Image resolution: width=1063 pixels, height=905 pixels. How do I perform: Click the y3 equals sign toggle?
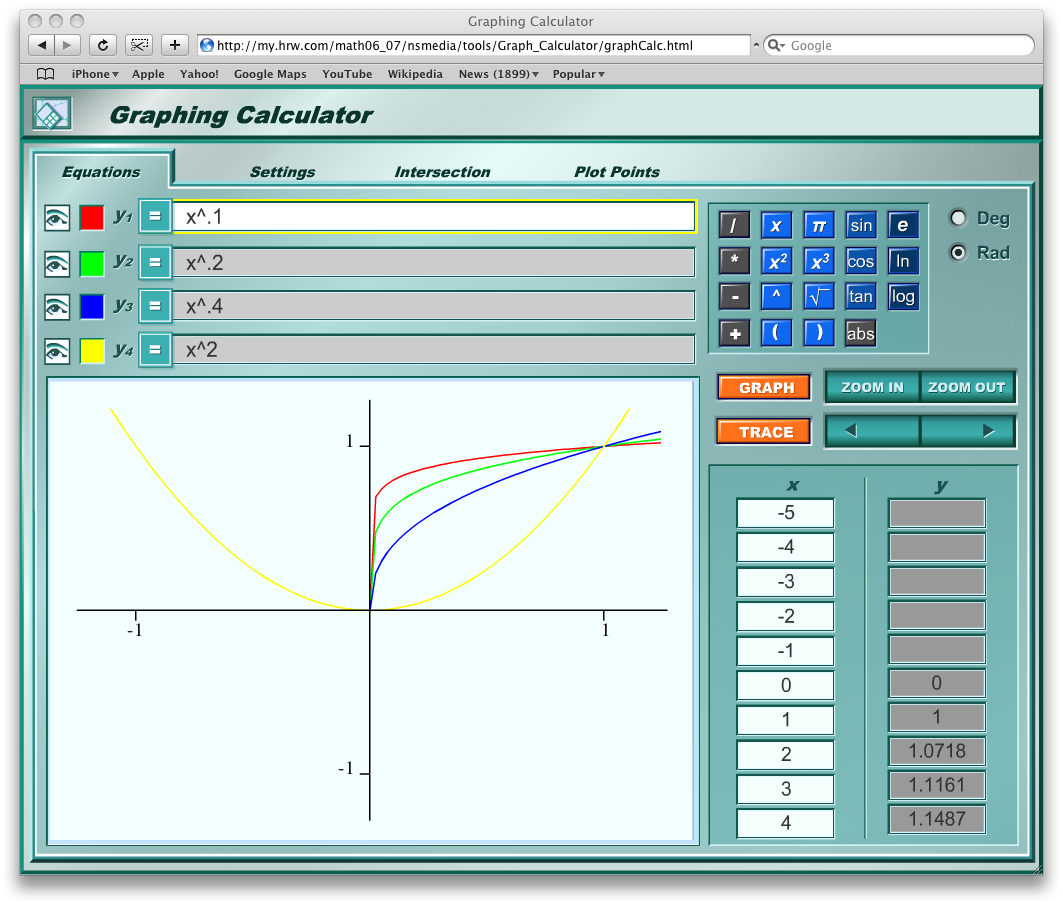click(155, 306)
